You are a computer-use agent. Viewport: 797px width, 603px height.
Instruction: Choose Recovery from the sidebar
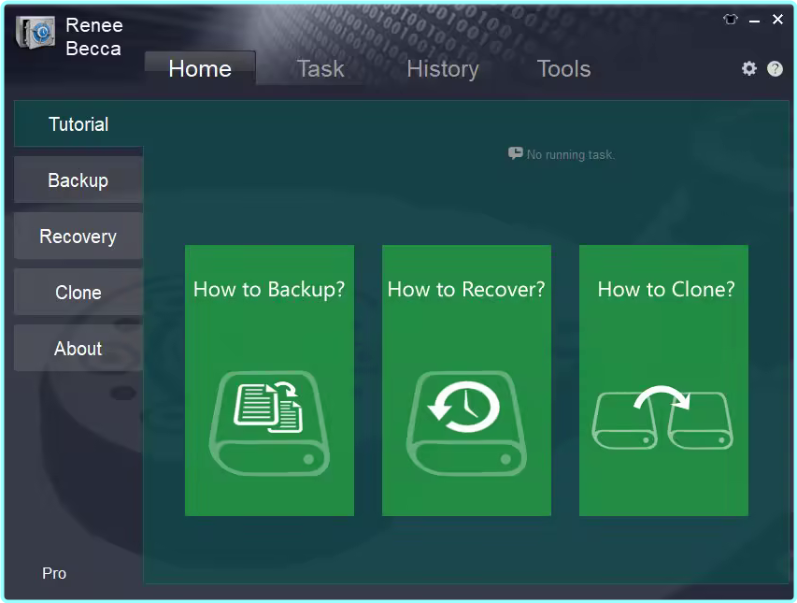click(78, 237)
